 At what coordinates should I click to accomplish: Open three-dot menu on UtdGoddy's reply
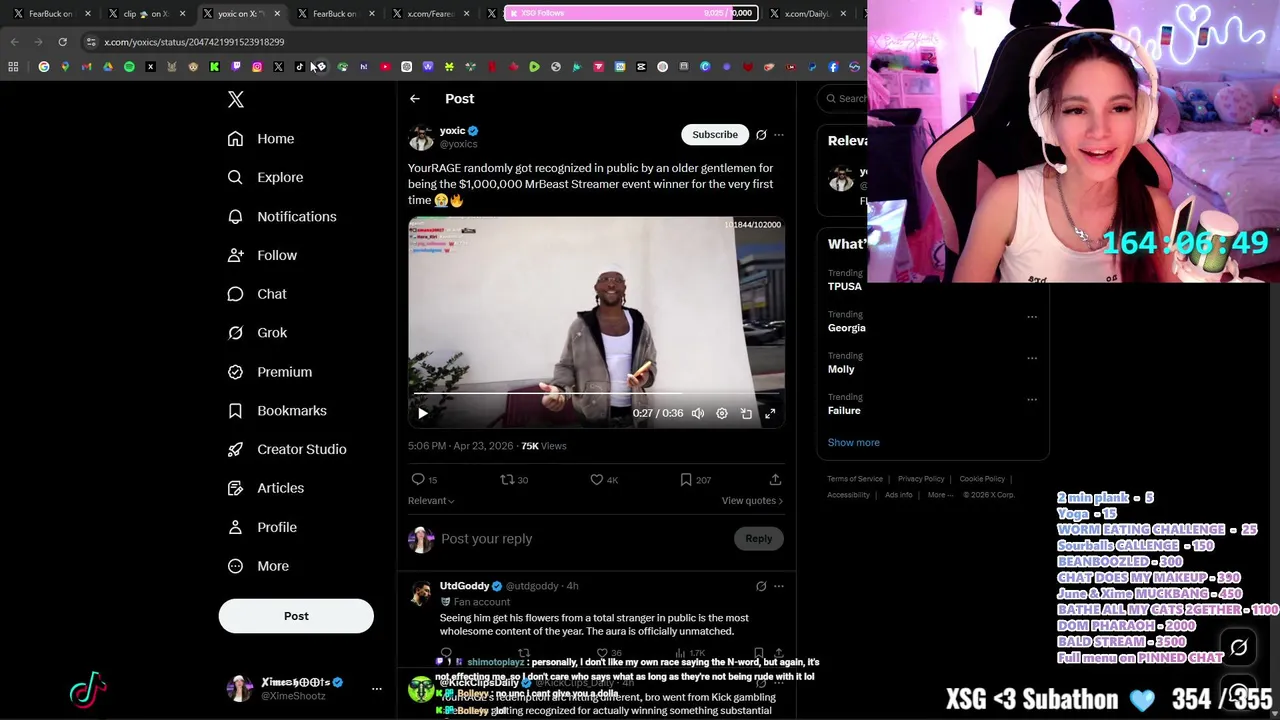point(779,586)
